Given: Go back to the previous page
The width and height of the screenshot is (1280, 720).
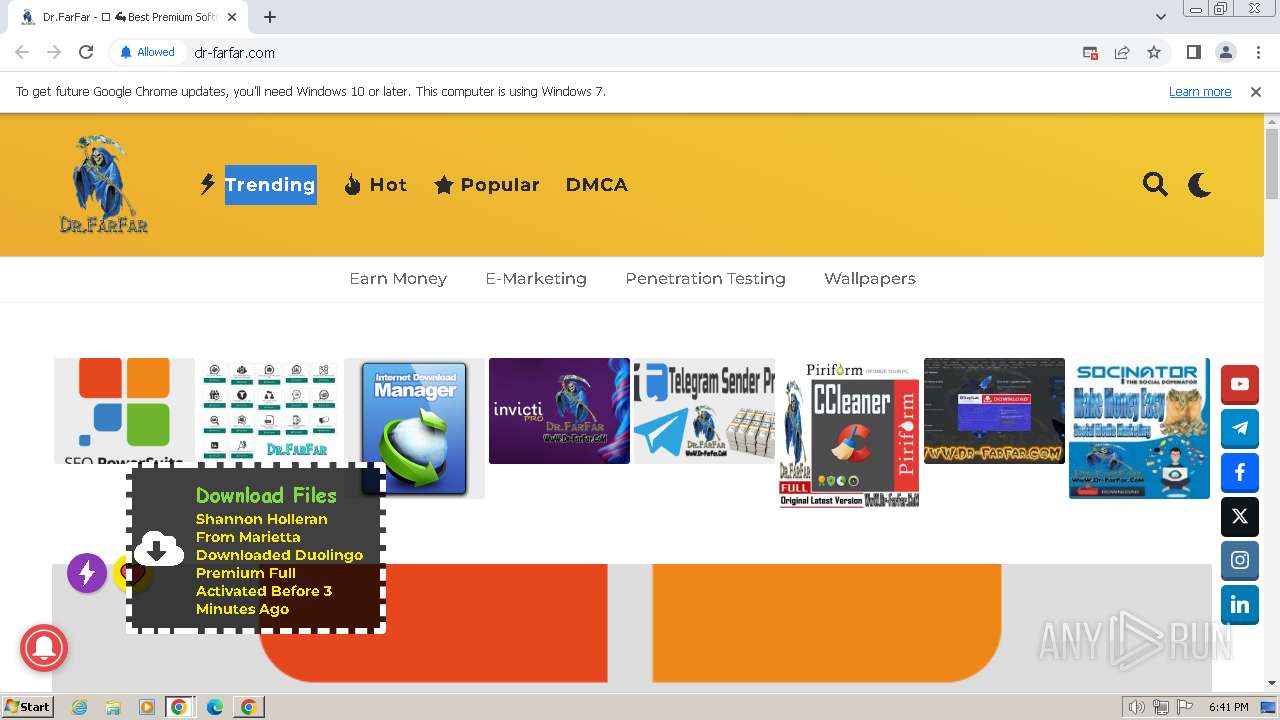Looking at the screenshot, I should pos(22,52).
